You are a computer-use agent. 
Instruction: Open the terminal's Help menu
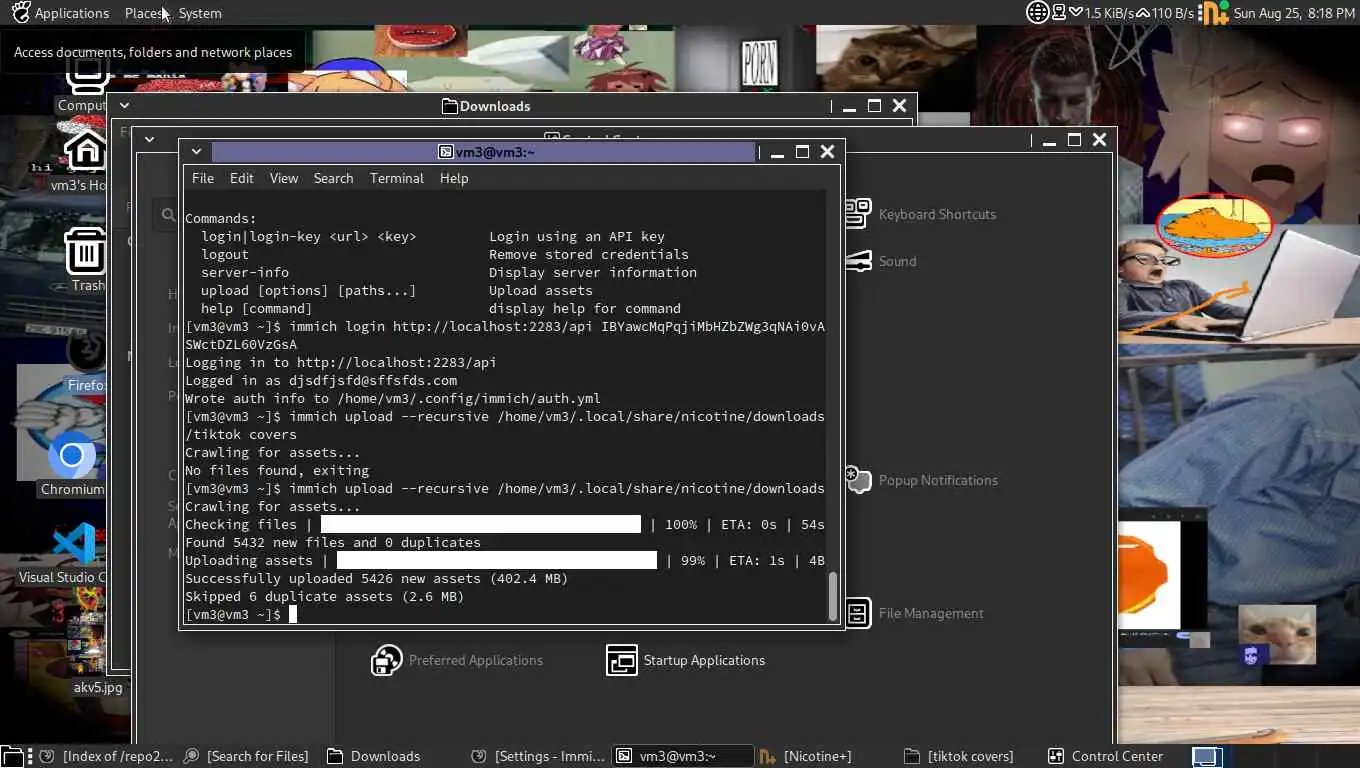[454, 178]
